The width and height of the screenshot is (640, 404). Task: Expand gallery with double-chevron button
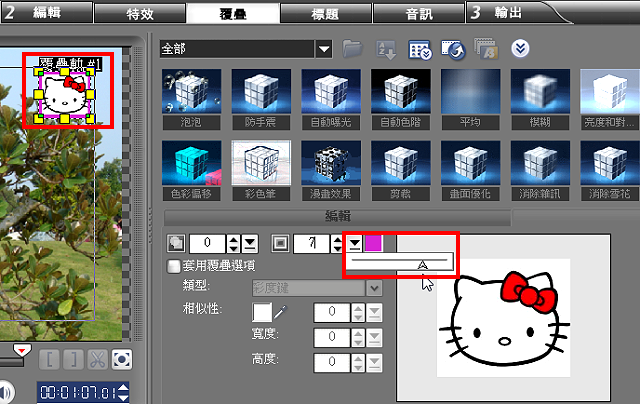pyautogui.click(x=520, y=49)
